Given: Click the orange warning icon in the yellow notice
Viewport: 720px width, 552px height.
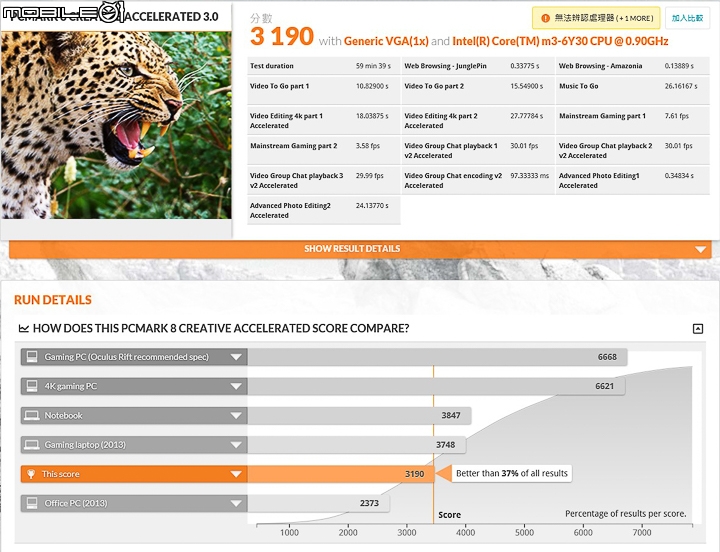Looking at the screenshot, I should pyautogui.click(x=545, y=18).
